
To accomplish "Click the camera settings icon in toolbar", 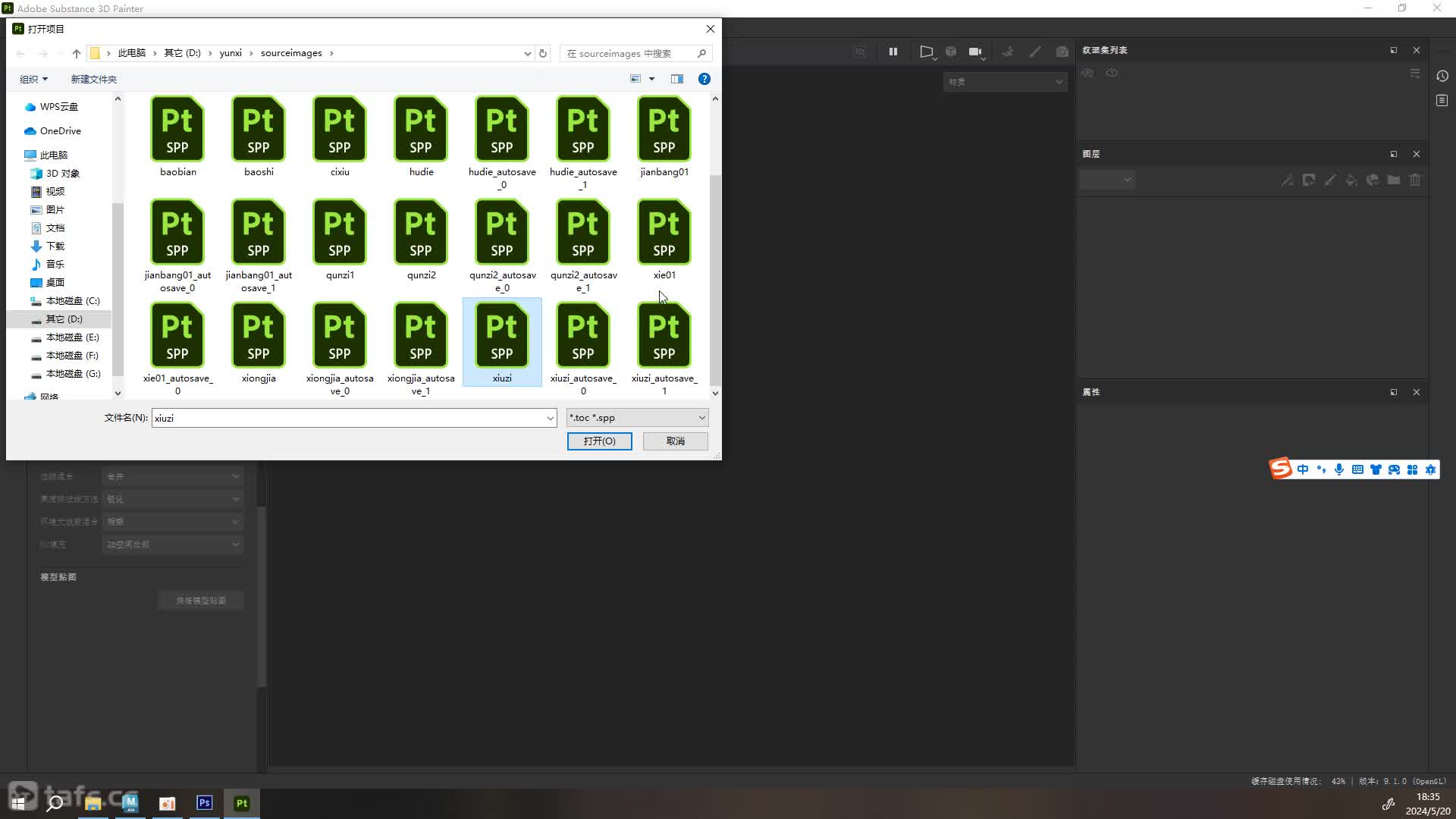I will pyautogui.click(x=976, y=52).
